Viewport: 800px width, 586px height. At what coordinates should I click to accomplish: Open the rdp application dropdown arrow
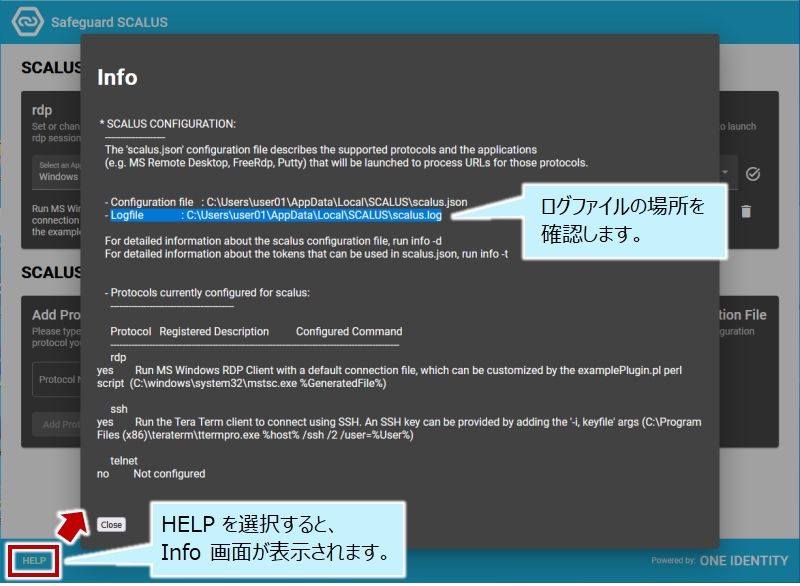click(725, 172)
